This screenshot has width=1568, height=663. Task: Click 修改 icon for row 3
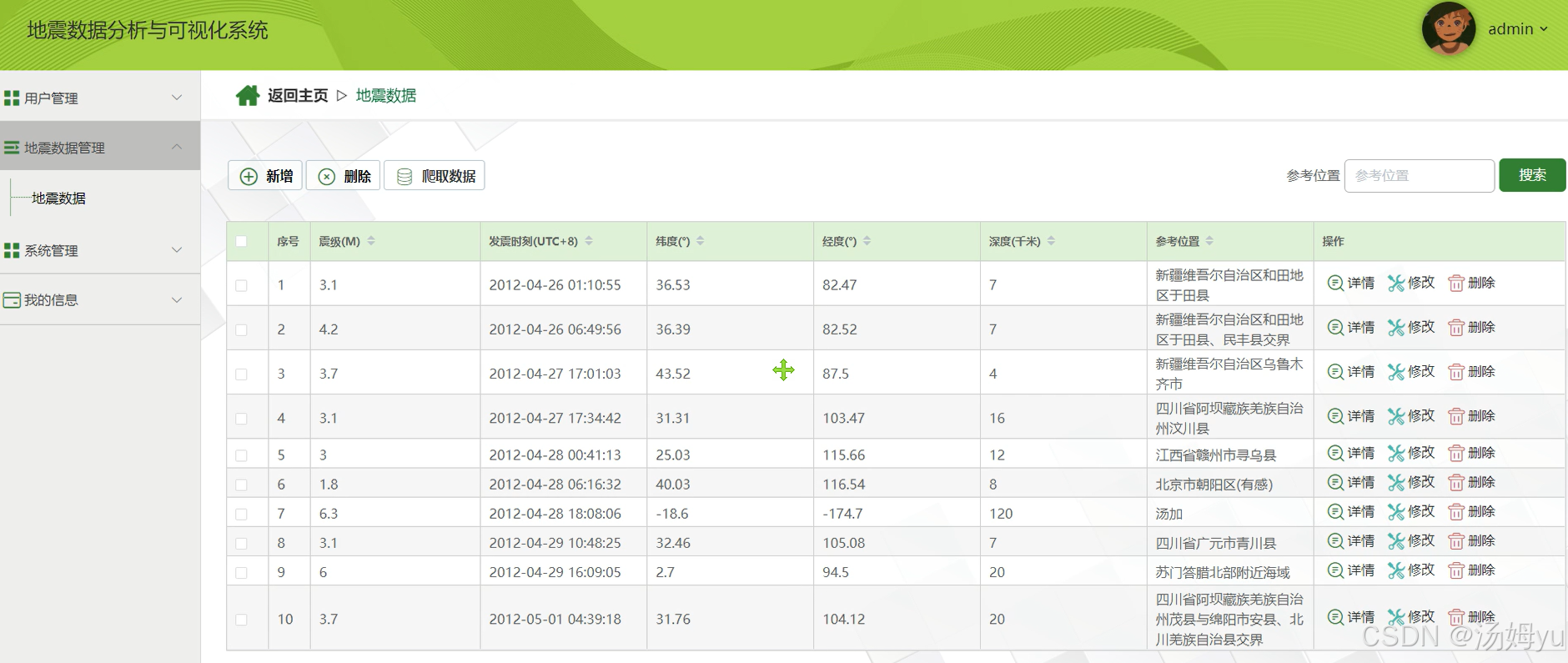pos(1396,372)
